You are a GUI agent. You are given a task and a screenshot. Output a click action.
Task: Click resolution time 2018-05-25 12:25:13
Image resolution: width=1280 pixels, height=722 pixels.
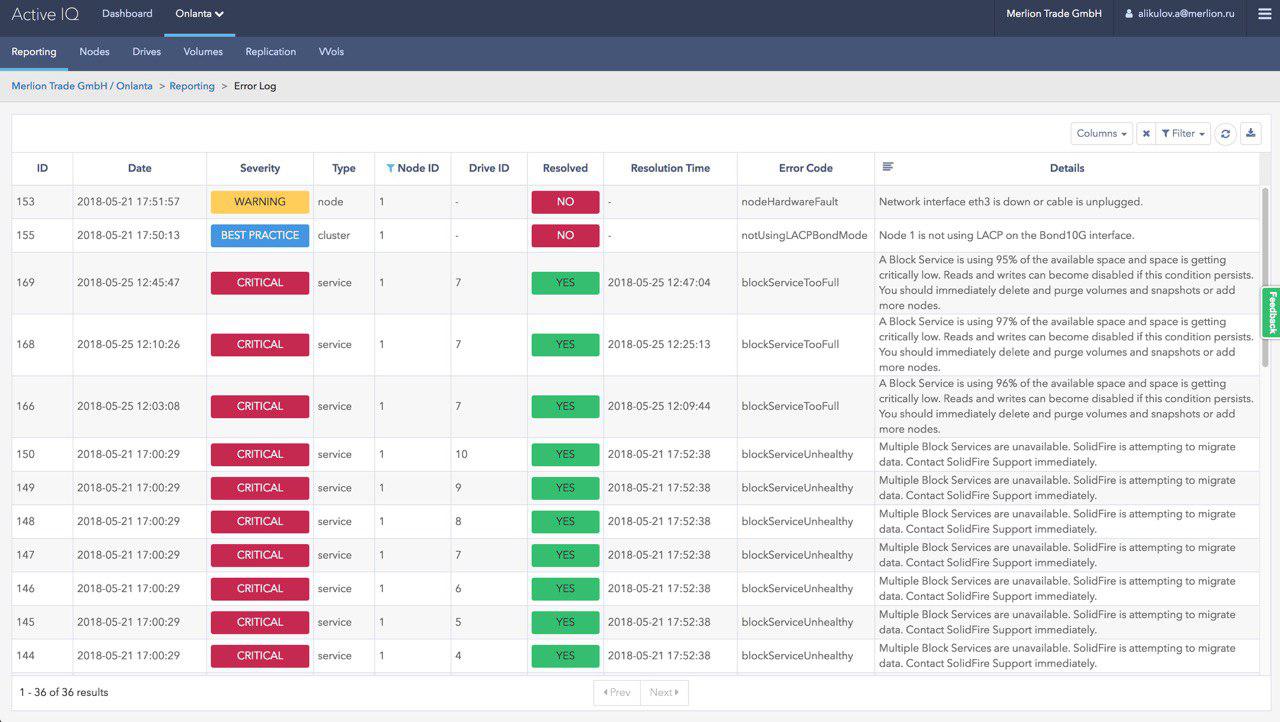[659, 345]
